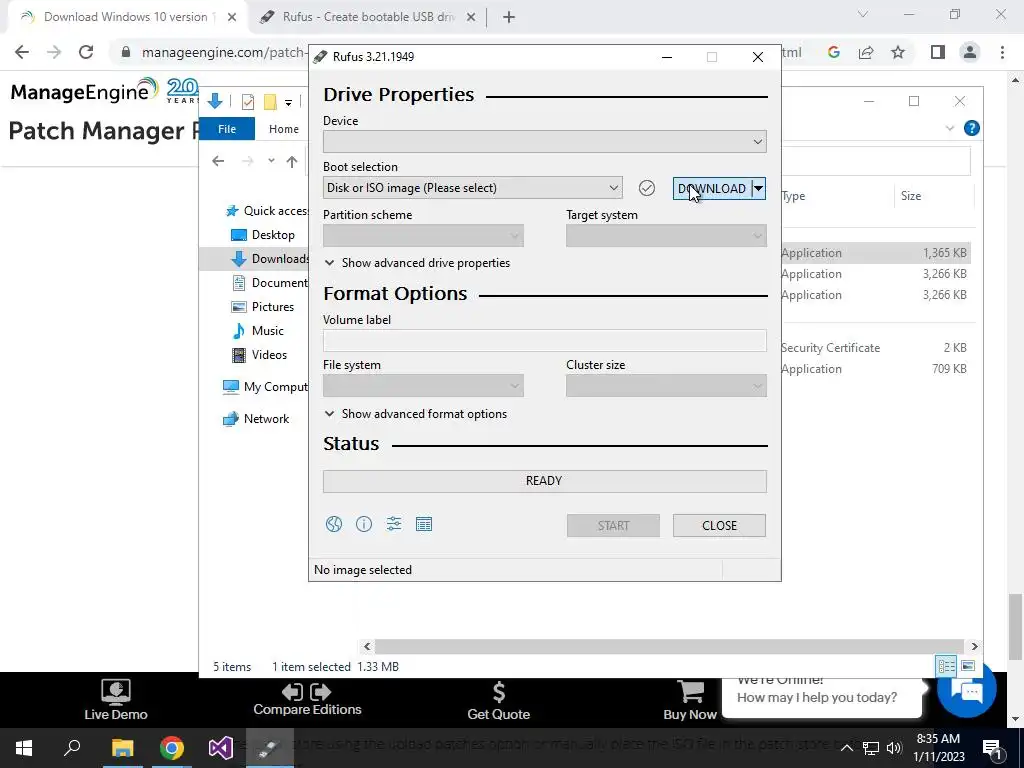The height and width of the screenshot is (768, 1024).
Task: Open the live chat bubble icon
Action: pyautogui.click(x=967, y=689)
